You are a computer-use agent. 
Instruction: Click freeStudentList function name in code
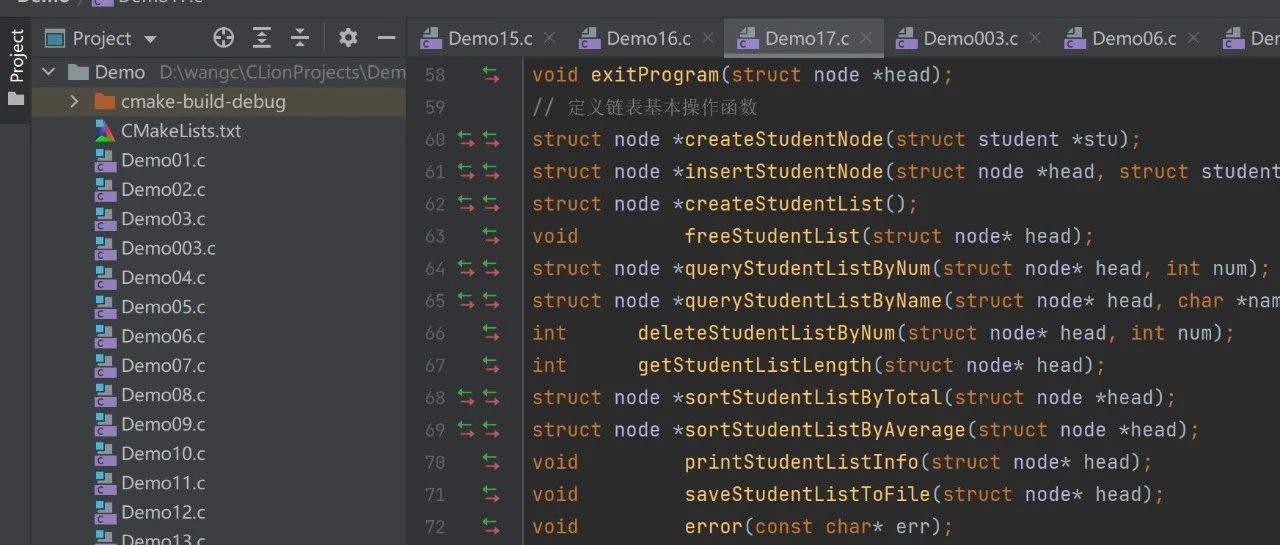(772, 236)
